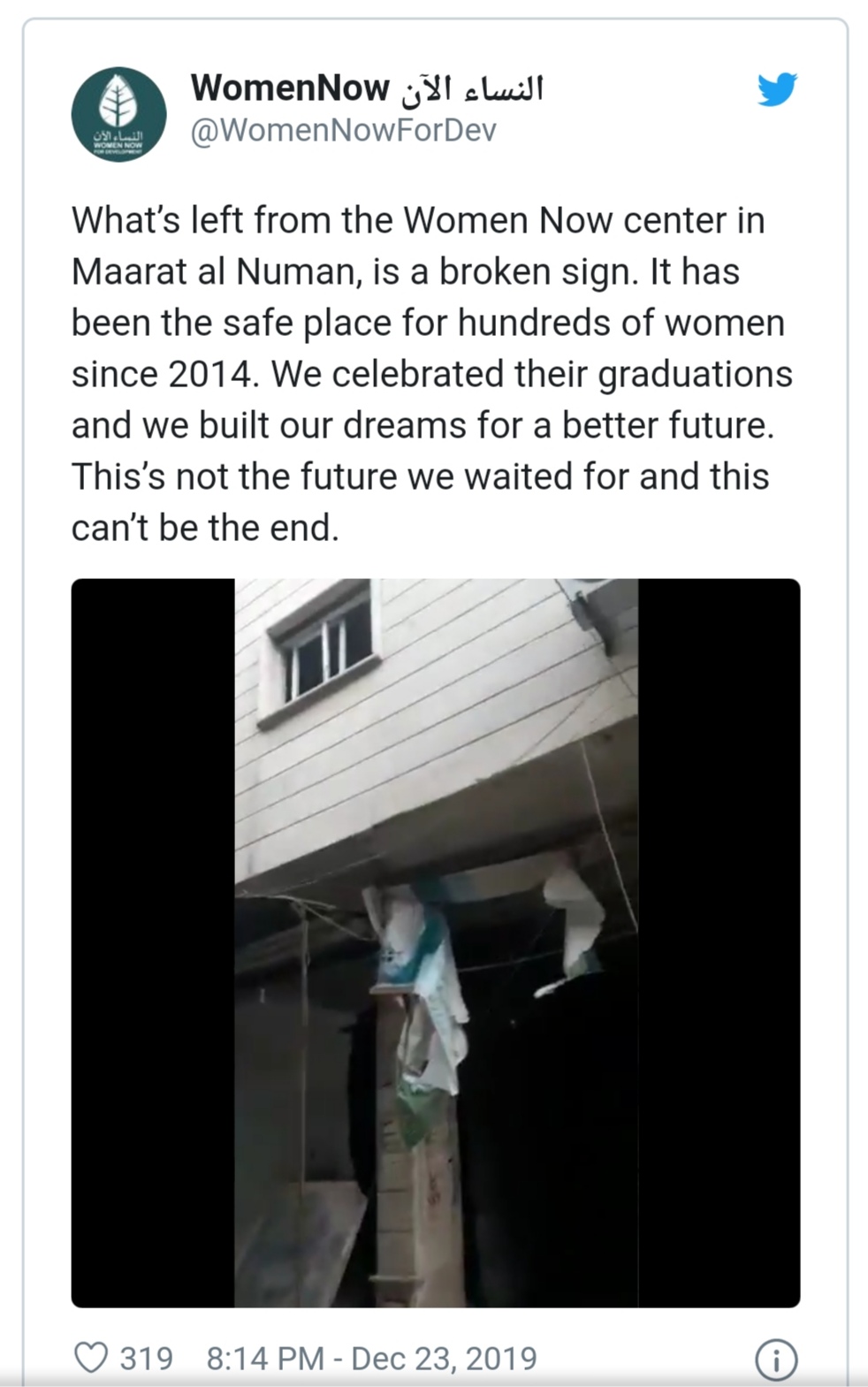Screen dimensions: 868x1387
Task: Play the embedded video of the broken sign
Action: point(436,943)
